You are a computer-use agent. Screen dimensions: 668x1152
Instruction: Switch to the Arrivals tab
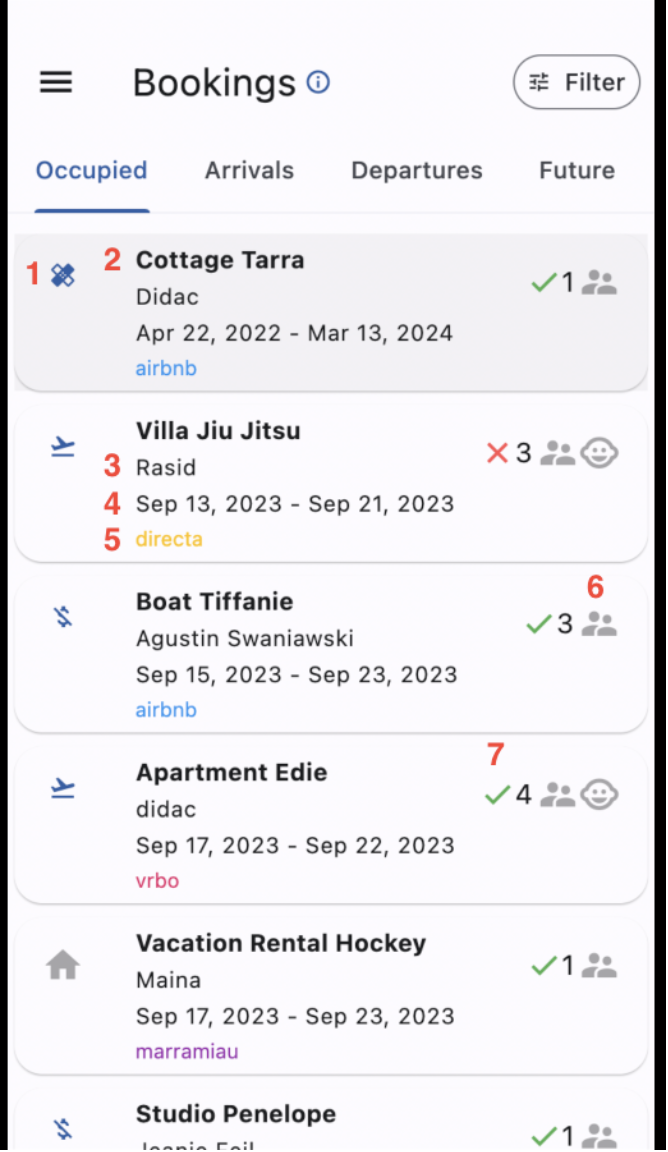(x=249, y=170)
